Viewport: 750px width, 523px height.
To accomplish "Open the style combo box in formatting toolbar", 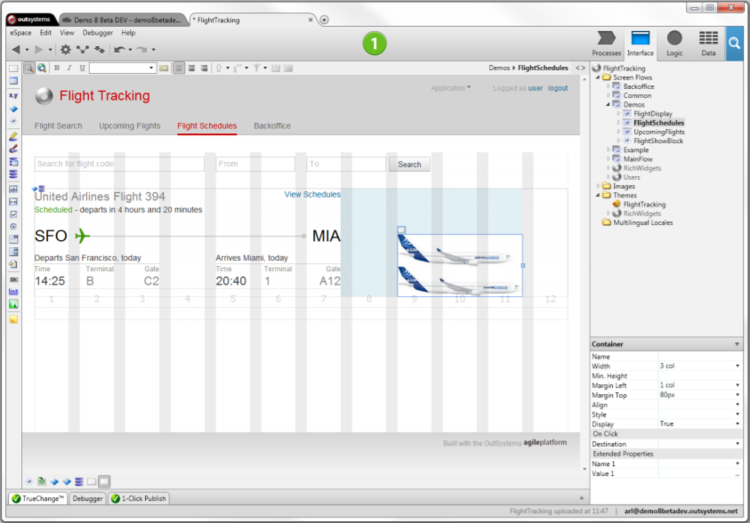I will click(122, 68).
